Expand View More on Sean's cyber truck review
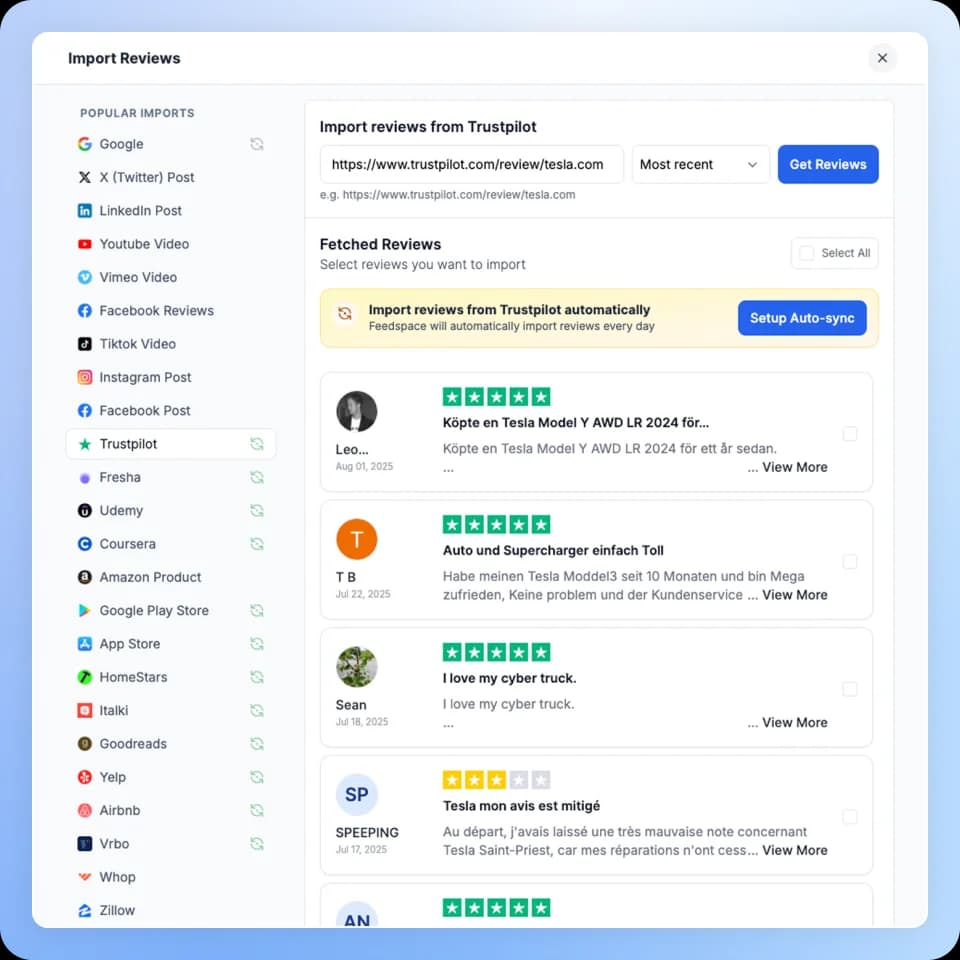 (x=794, y=723)
